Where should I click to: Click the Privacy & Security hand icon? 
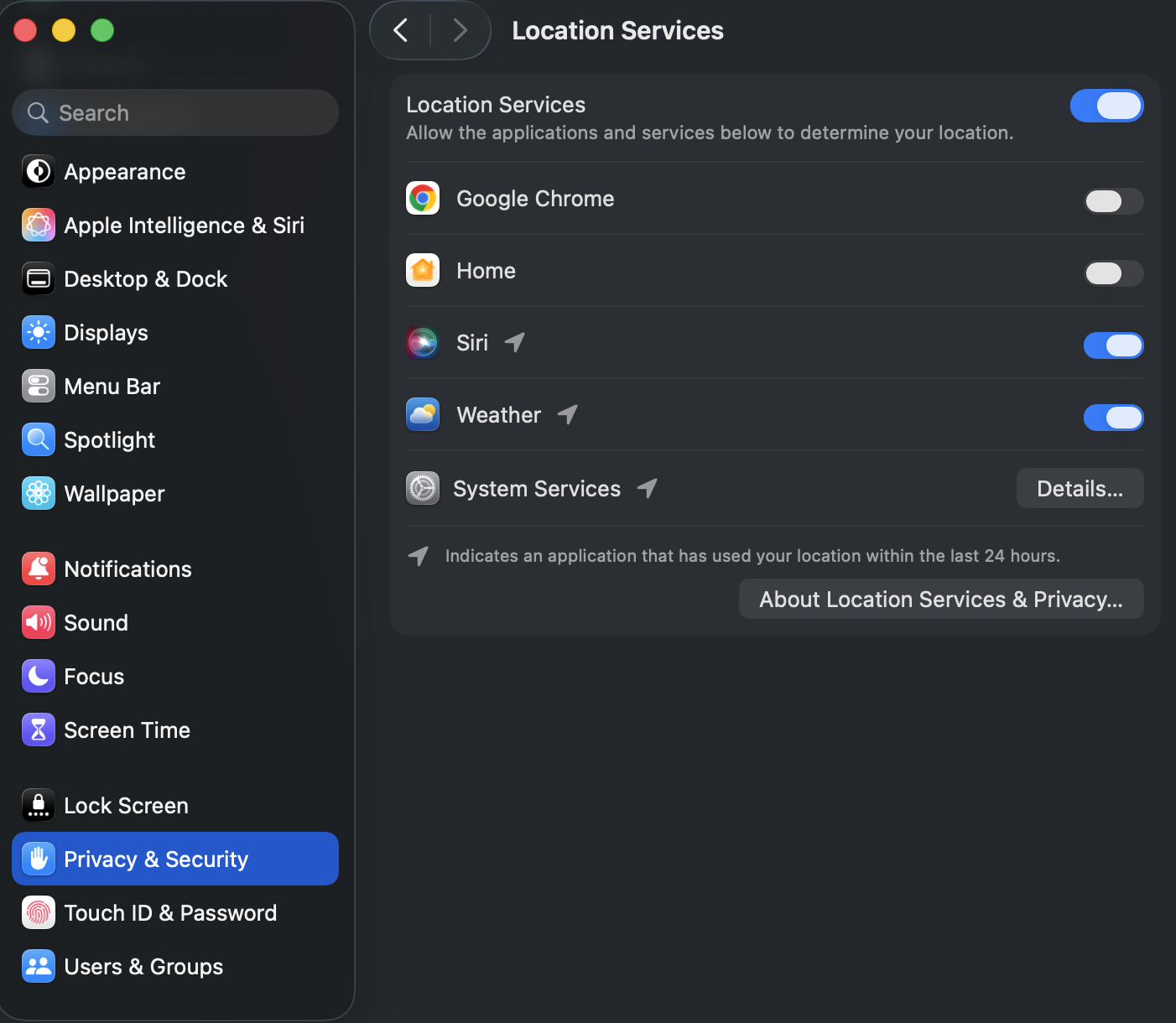coord(39,859)
